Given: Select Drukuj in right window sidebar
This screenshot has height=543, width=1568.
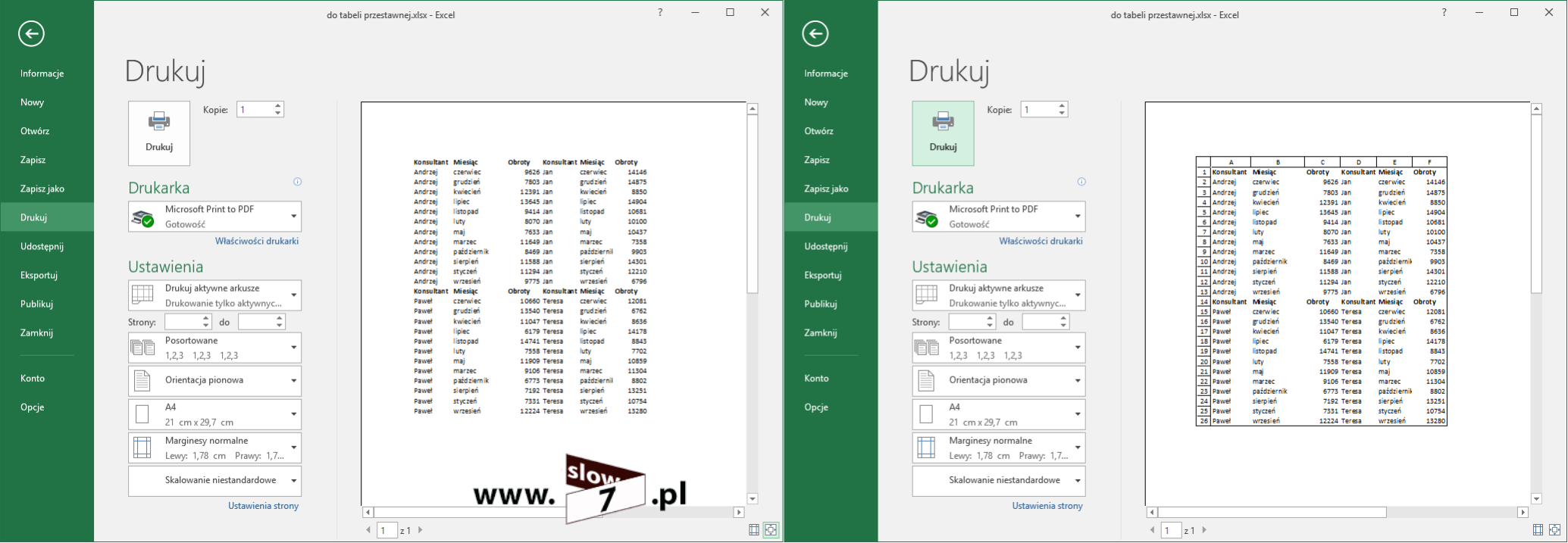Looking at the screenshot, I should pos(831,217).
